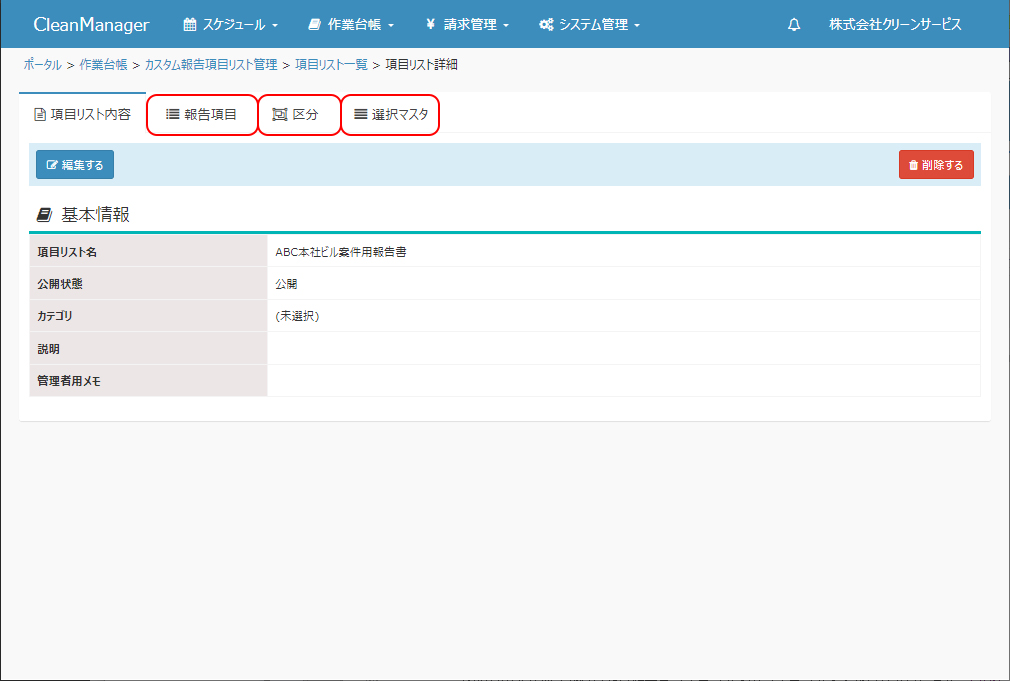The height and width of the screenshot is (681, 1010).
Task: Click the group icon on 区分 tab
Action: point(280,115)
